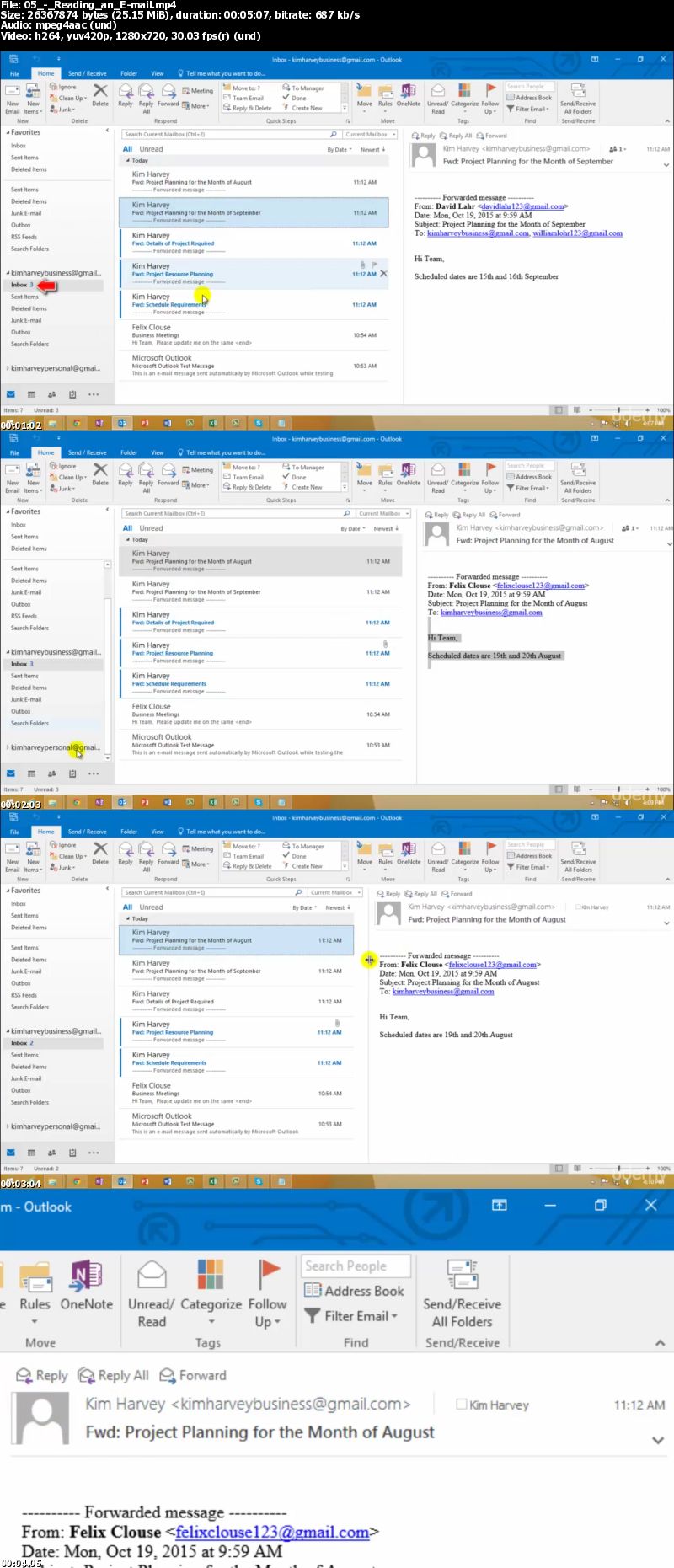Open Address Book in the enlarged frame

[354, 1291]
